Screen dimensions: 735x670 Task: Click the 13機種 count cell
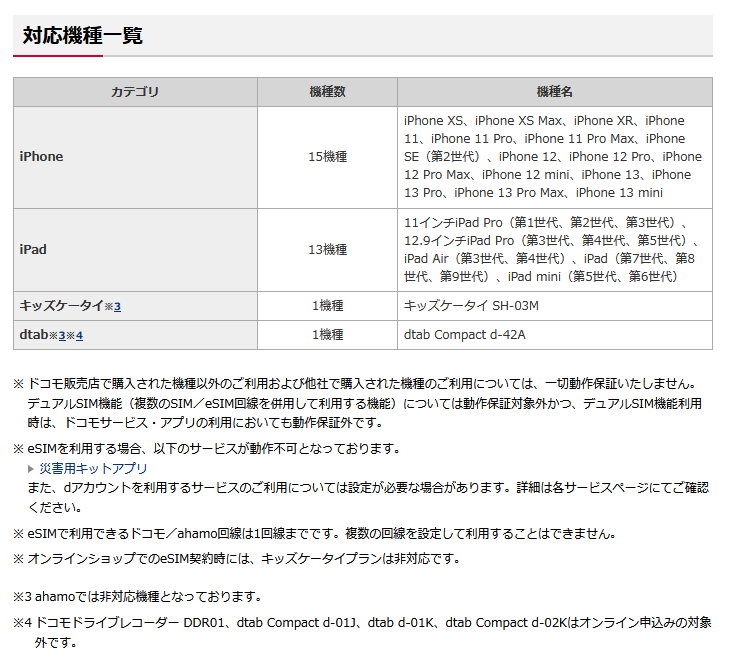[x=327, y=250]
